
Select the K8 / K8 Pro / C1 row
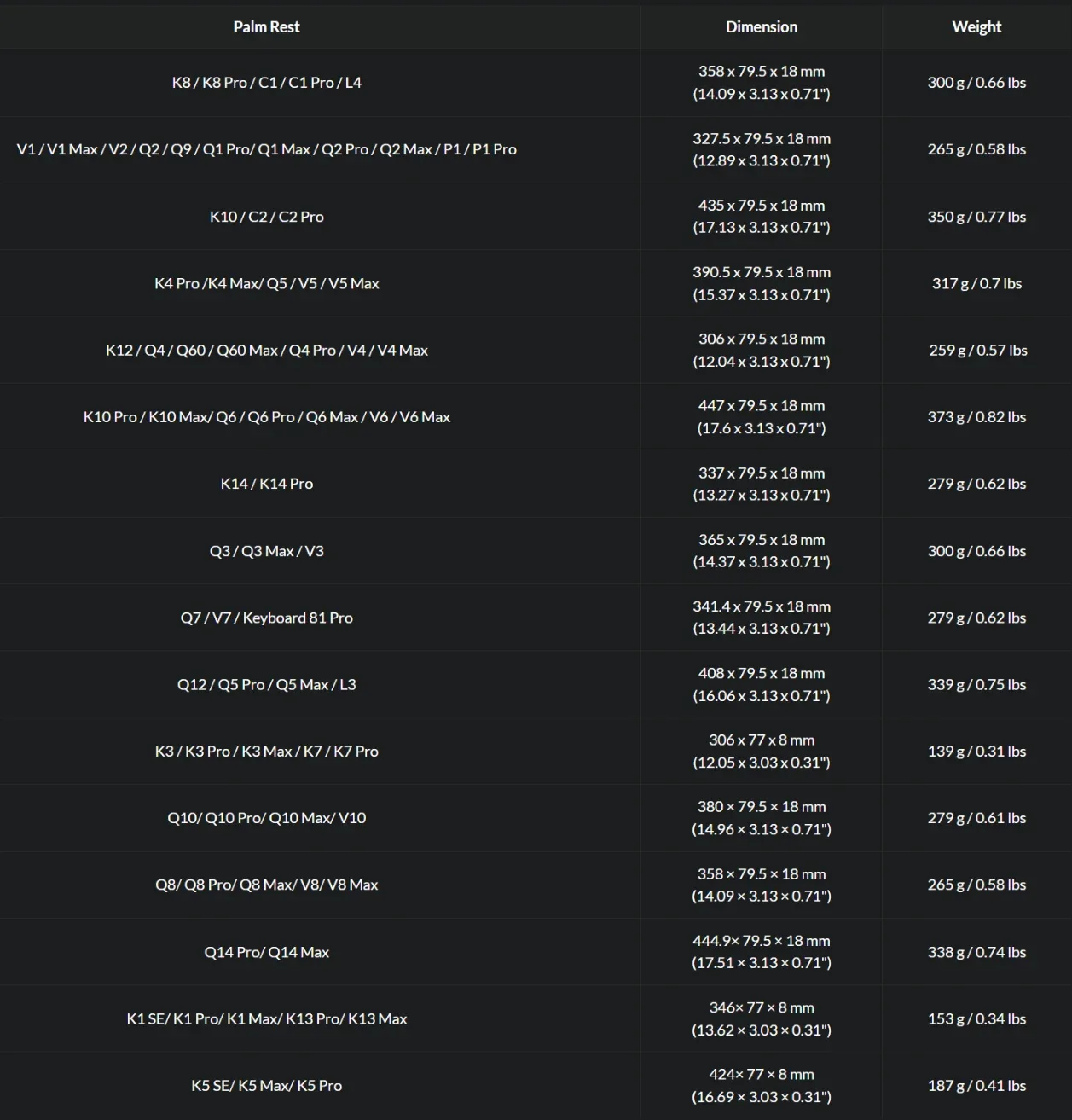point(536,83)
